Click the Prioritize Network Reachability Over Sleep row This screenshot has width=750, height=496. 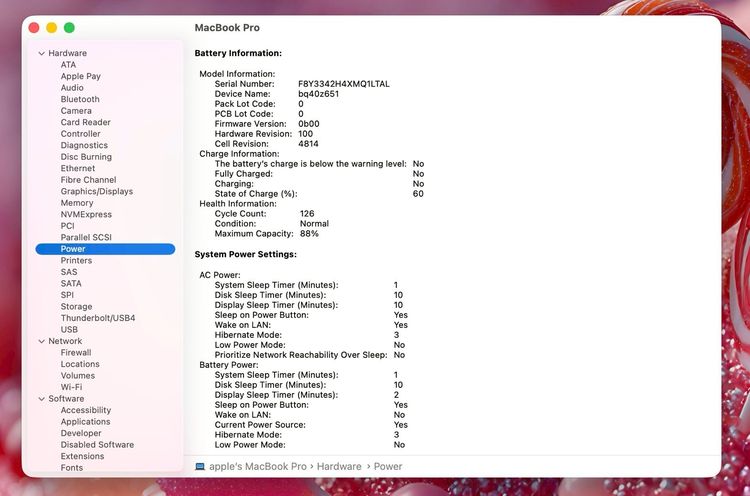coord(310,355)
